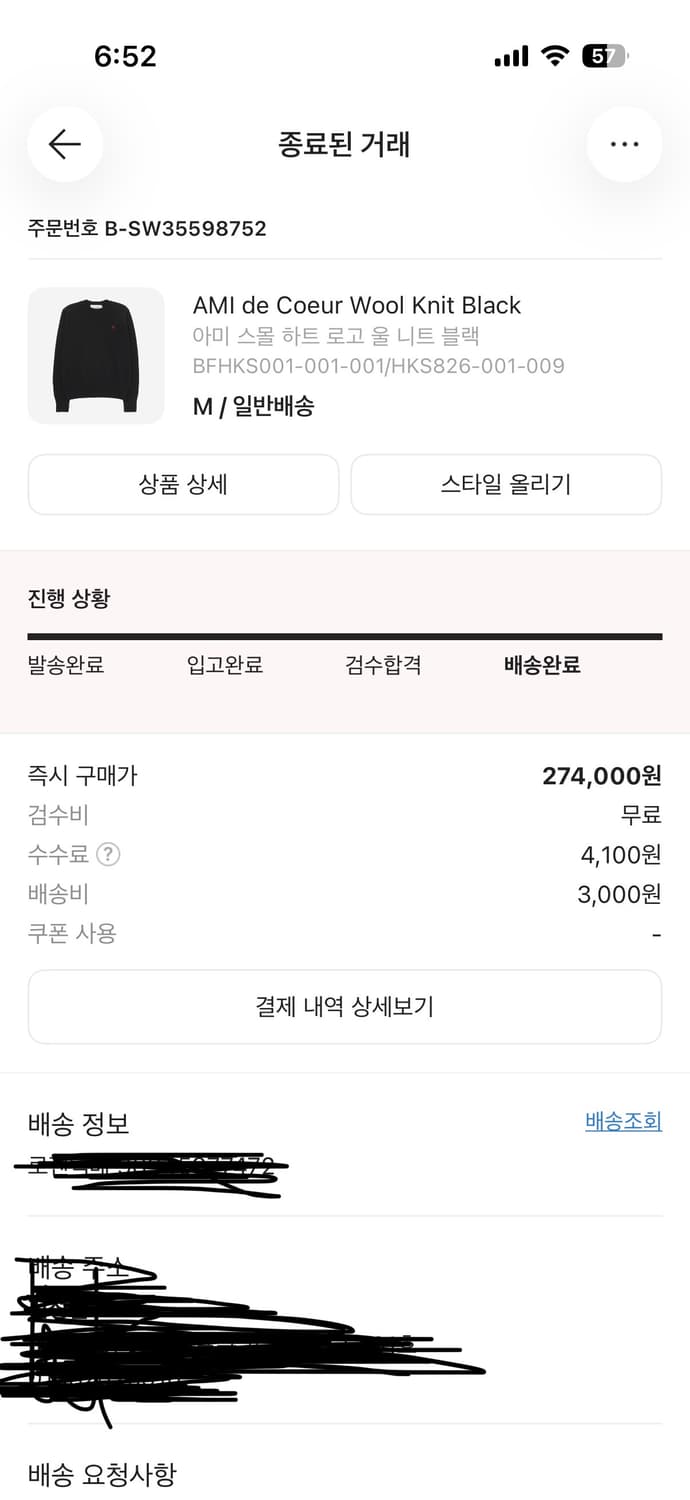Tap 스타일 올리기 to upload a style

pyautogui.click(x=506, y=484)
